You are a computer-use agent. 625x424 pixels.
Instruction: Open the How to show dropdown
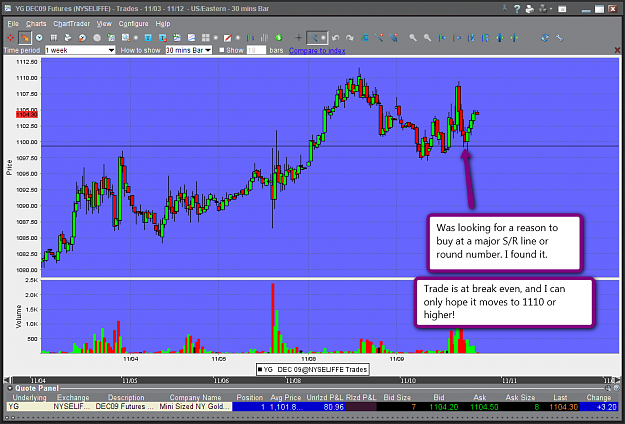click(189, 50)
